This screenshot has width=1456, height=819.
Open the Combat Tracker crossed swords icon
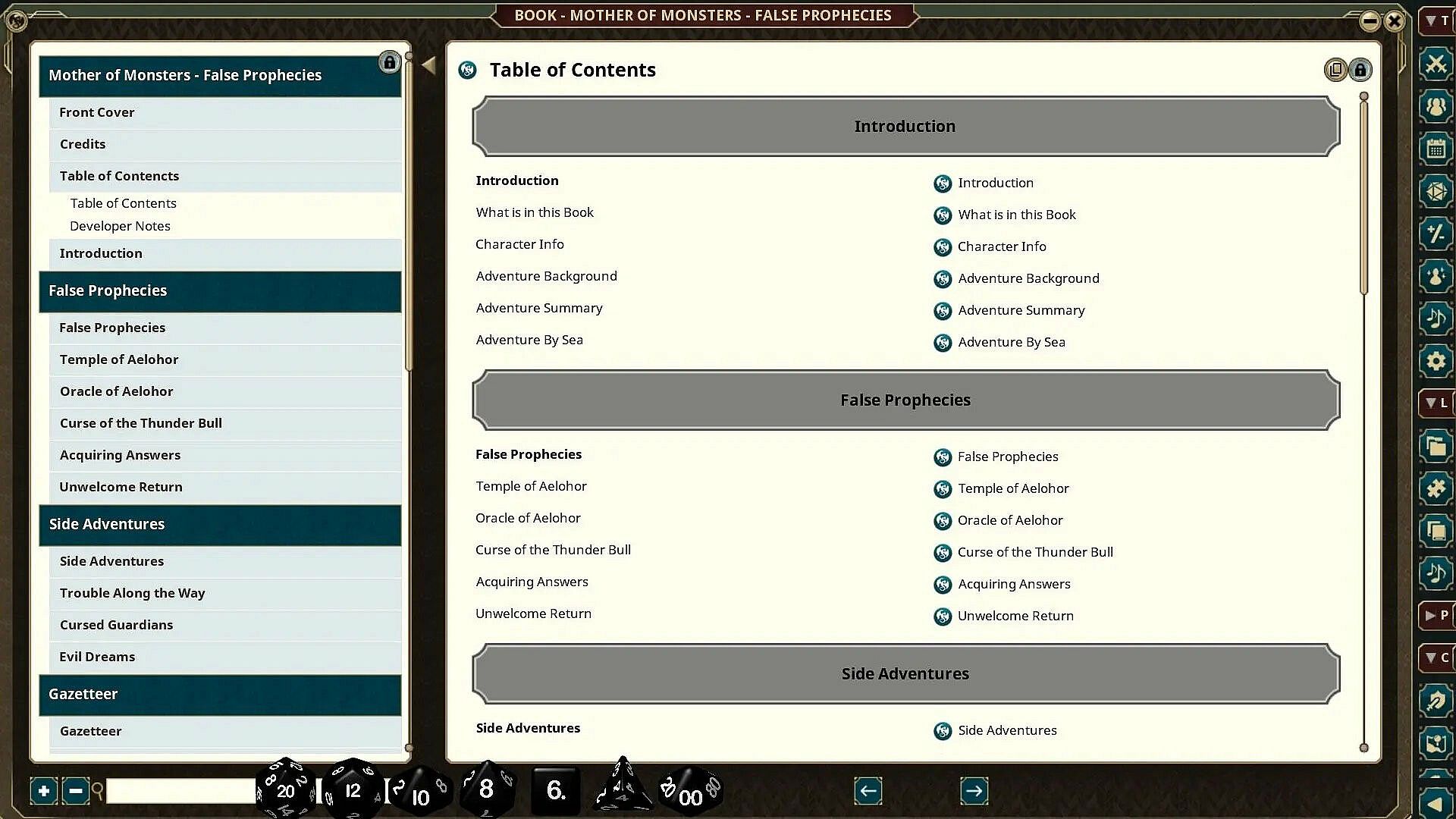click(1436, 64)
